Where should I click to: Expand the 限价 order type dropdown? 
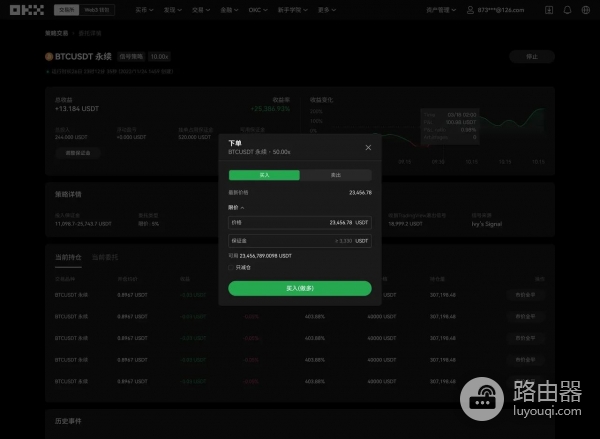pos(236,207)
